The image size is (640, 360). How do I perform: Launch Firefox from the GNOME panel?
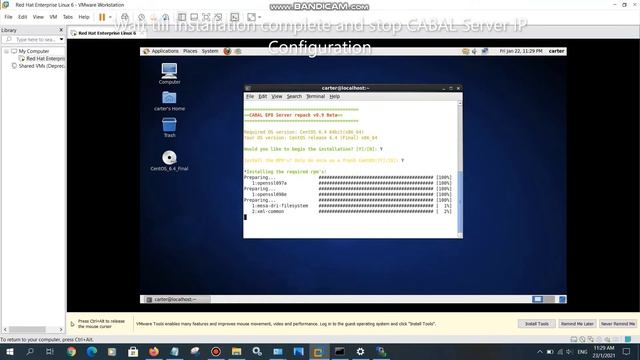[x=227, y=51]
